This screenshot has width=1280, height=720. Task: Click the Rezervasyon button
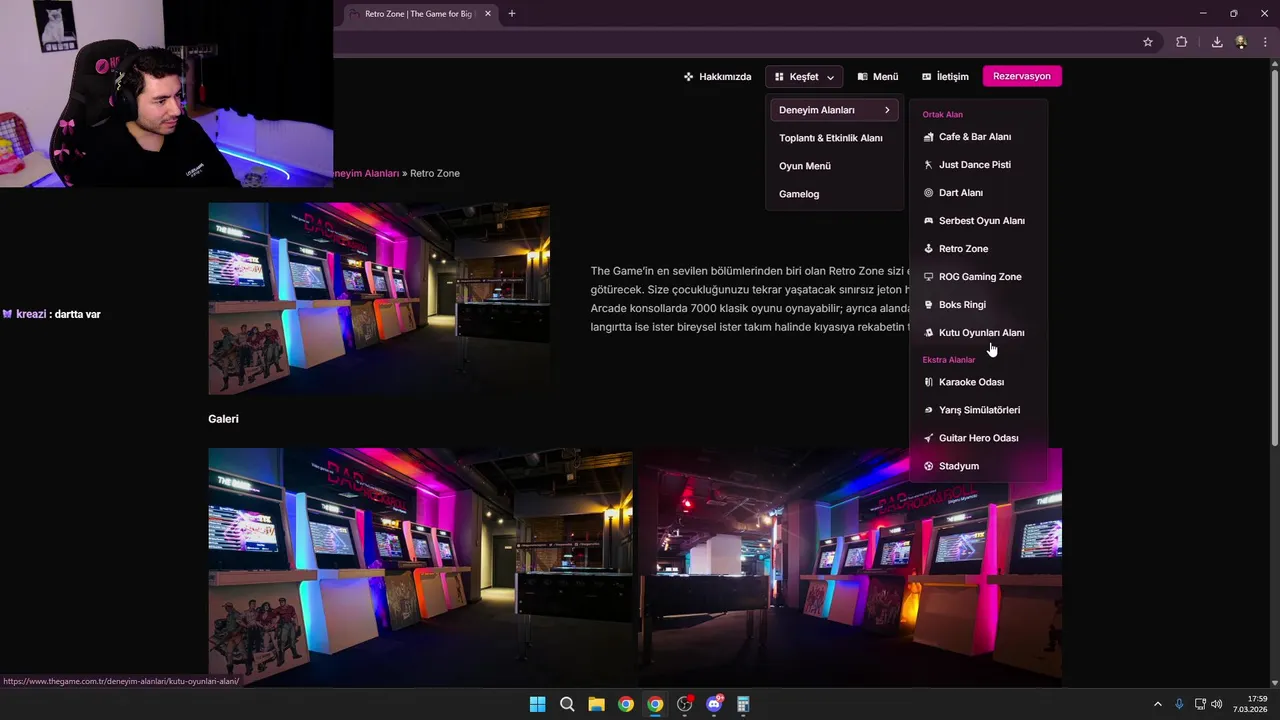[1021, 76]
